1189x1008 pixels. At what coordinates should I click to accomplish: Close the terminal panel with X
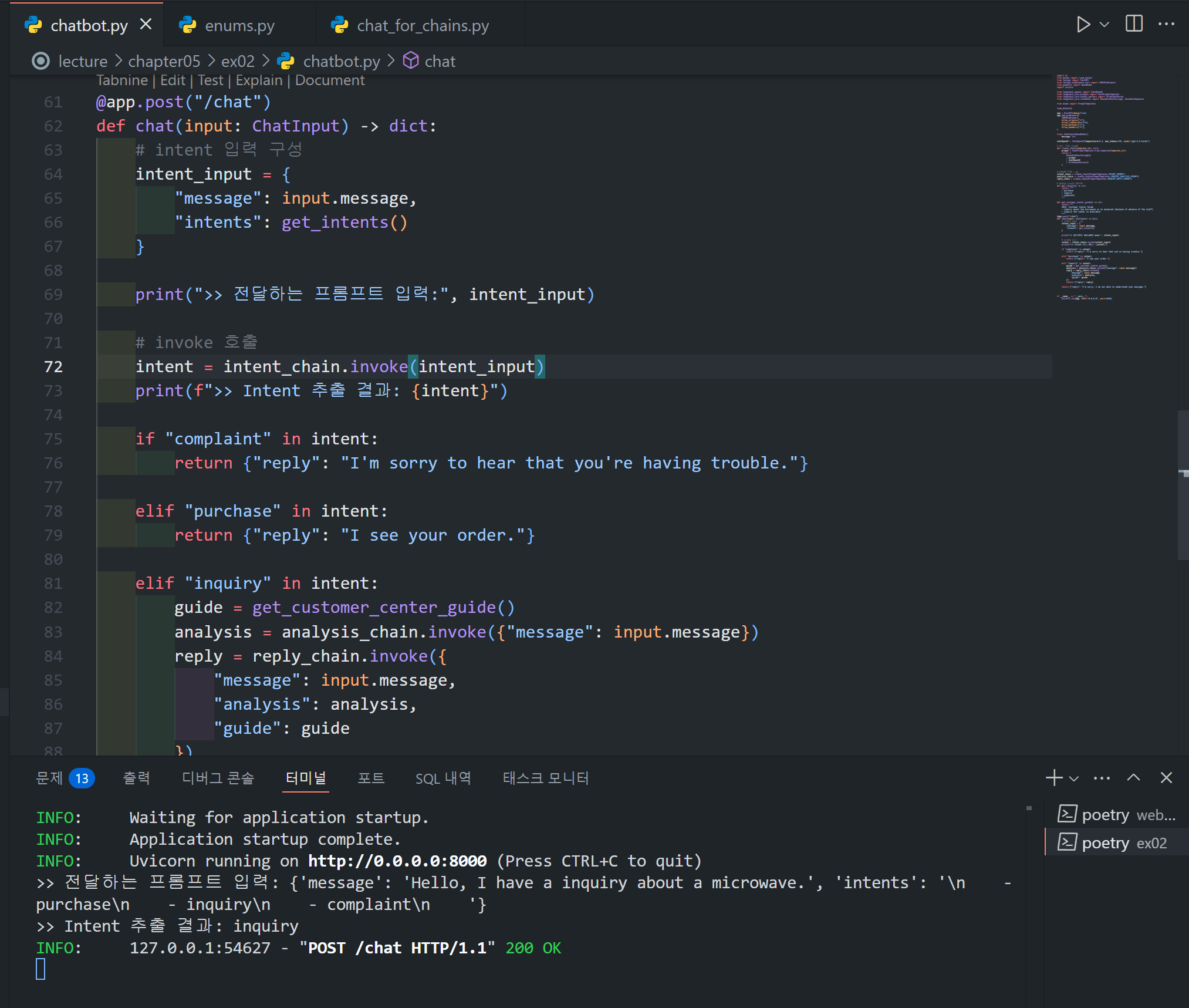pyautogui.click(x=1166, y=778)
